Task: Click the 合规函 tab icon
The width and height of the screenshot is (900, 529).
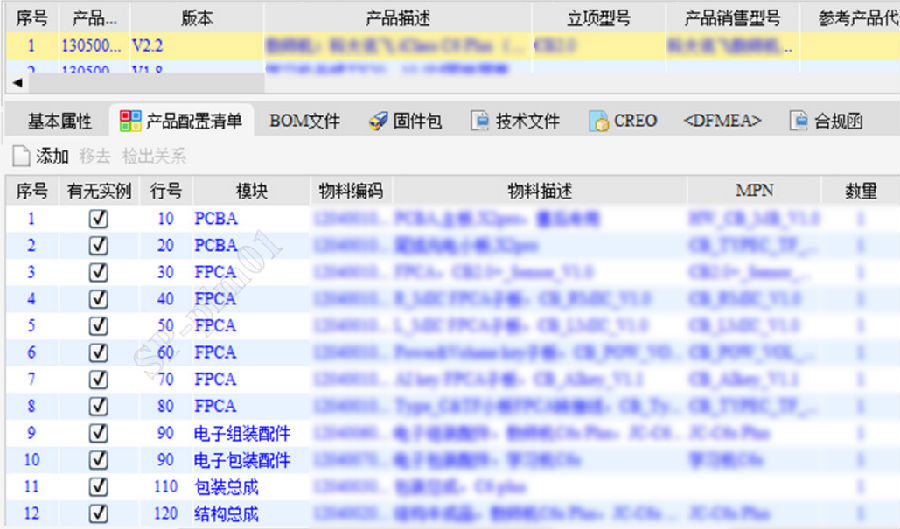Action: tap(798, 121)
